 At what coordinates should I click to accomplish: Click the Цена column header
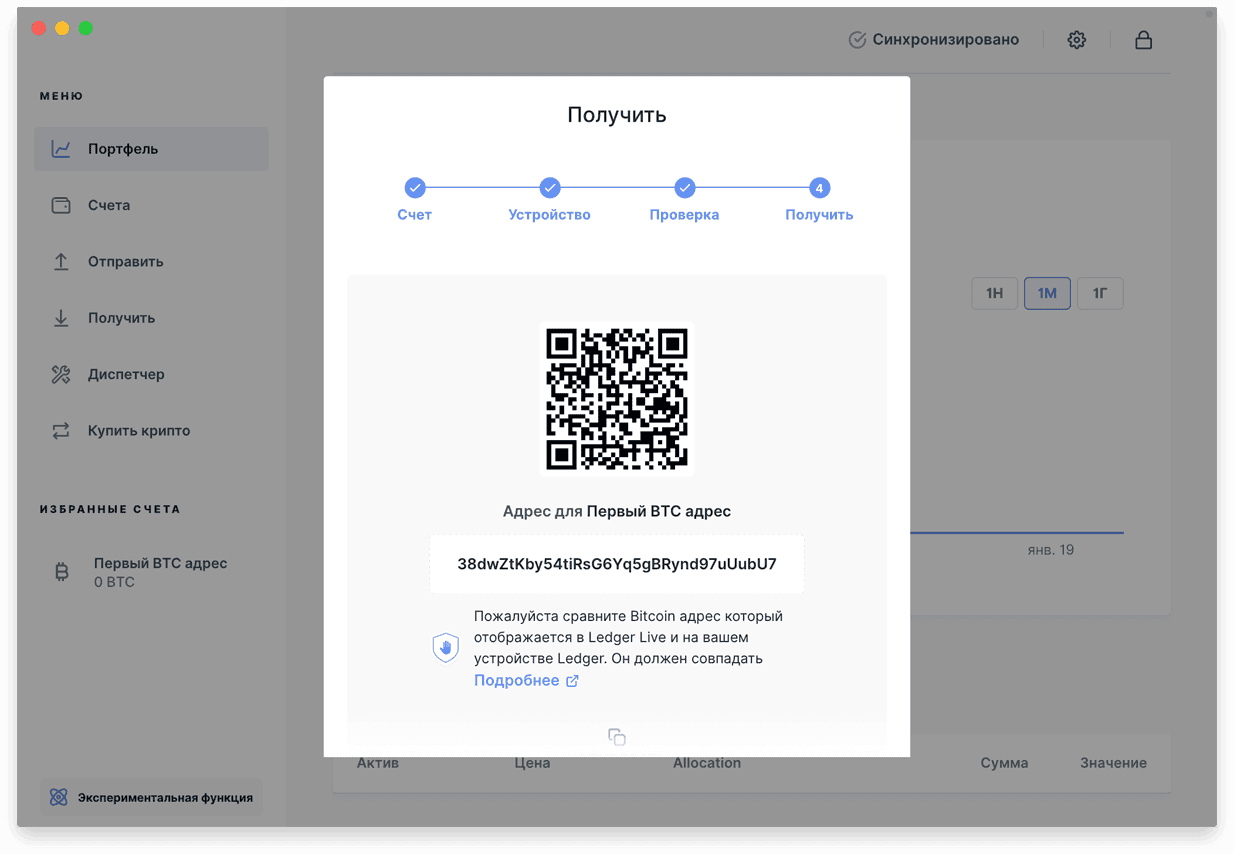532,763
